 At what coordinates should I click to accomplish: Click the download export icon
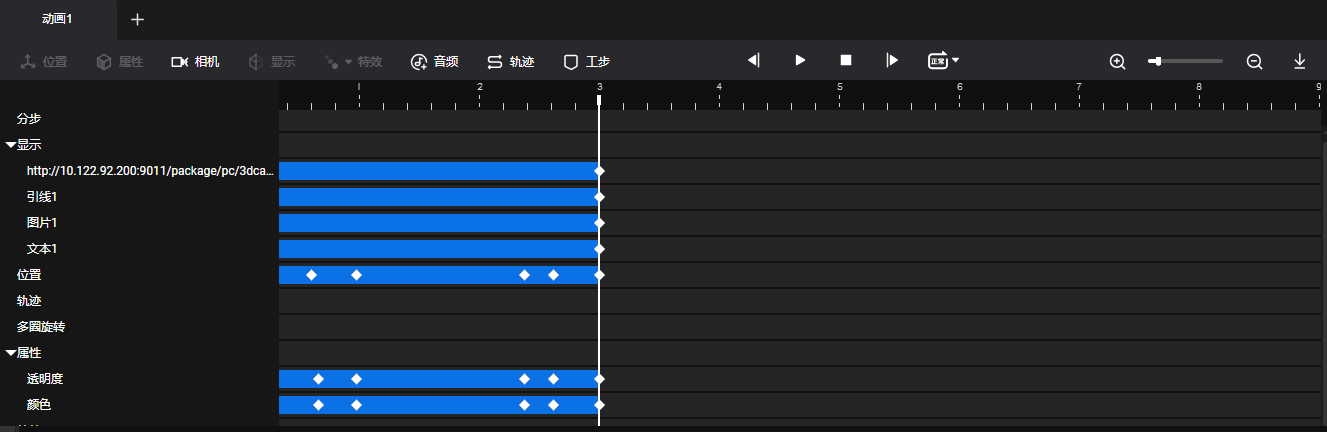[x=1300, y=61]
